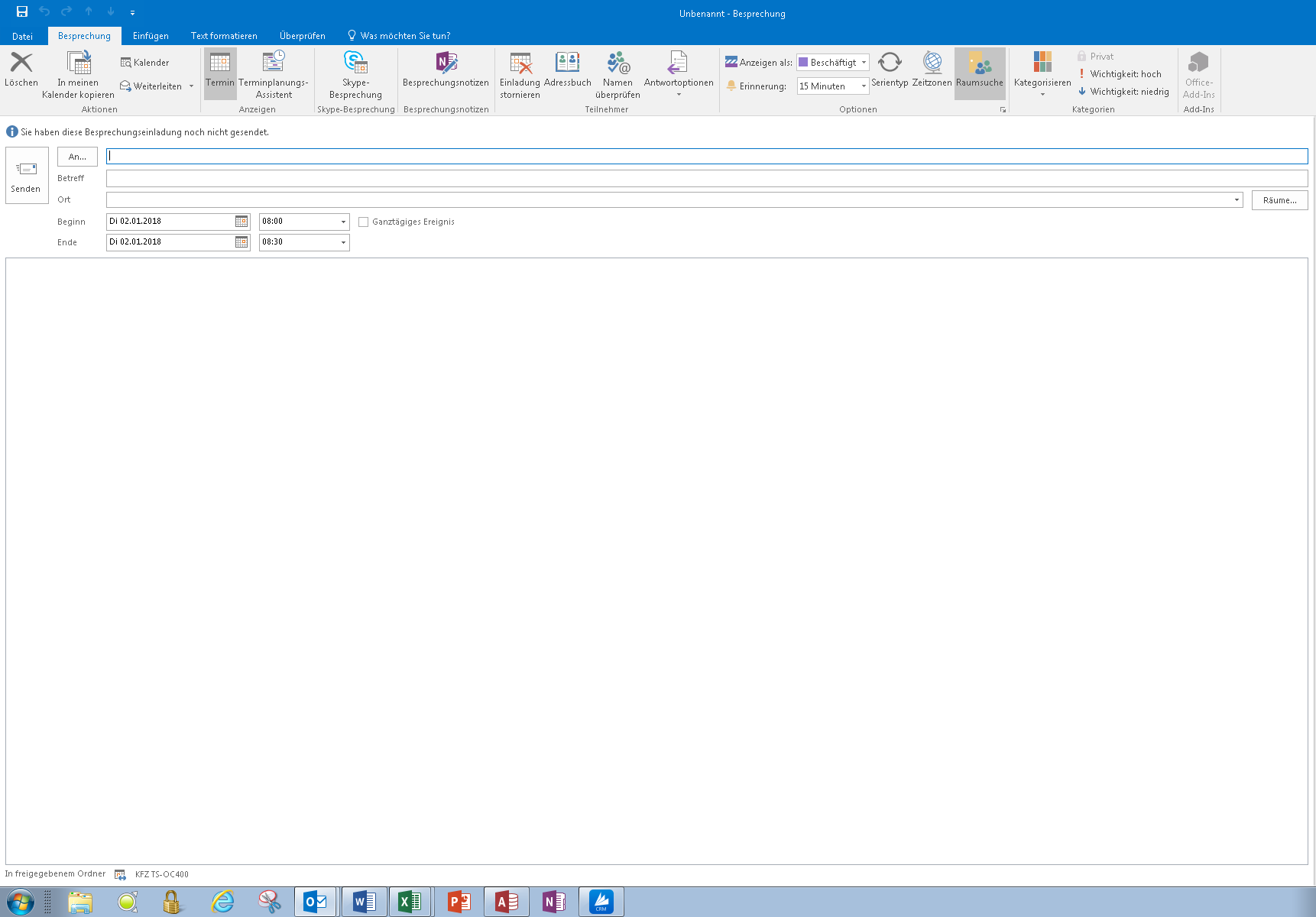The image size is (1316, 917).
Task: Open the end time 08:30 dropdown
Action: click(x=343, y=242)
